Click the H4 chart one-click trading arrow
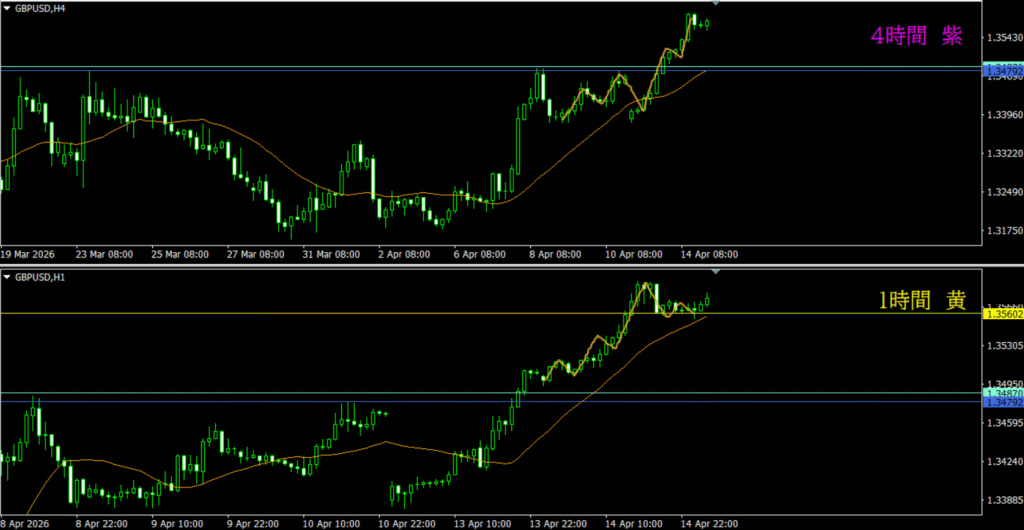The width and height of the screenshot is (1024, 530). tap(7, 6)
